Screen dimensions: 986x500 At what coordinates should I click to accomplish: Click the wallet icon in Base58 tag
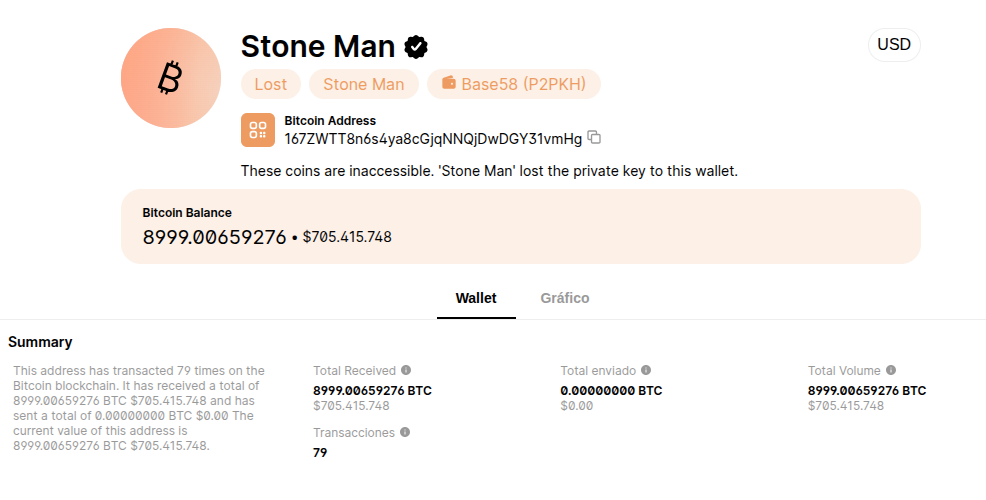[x=448, y=82]
